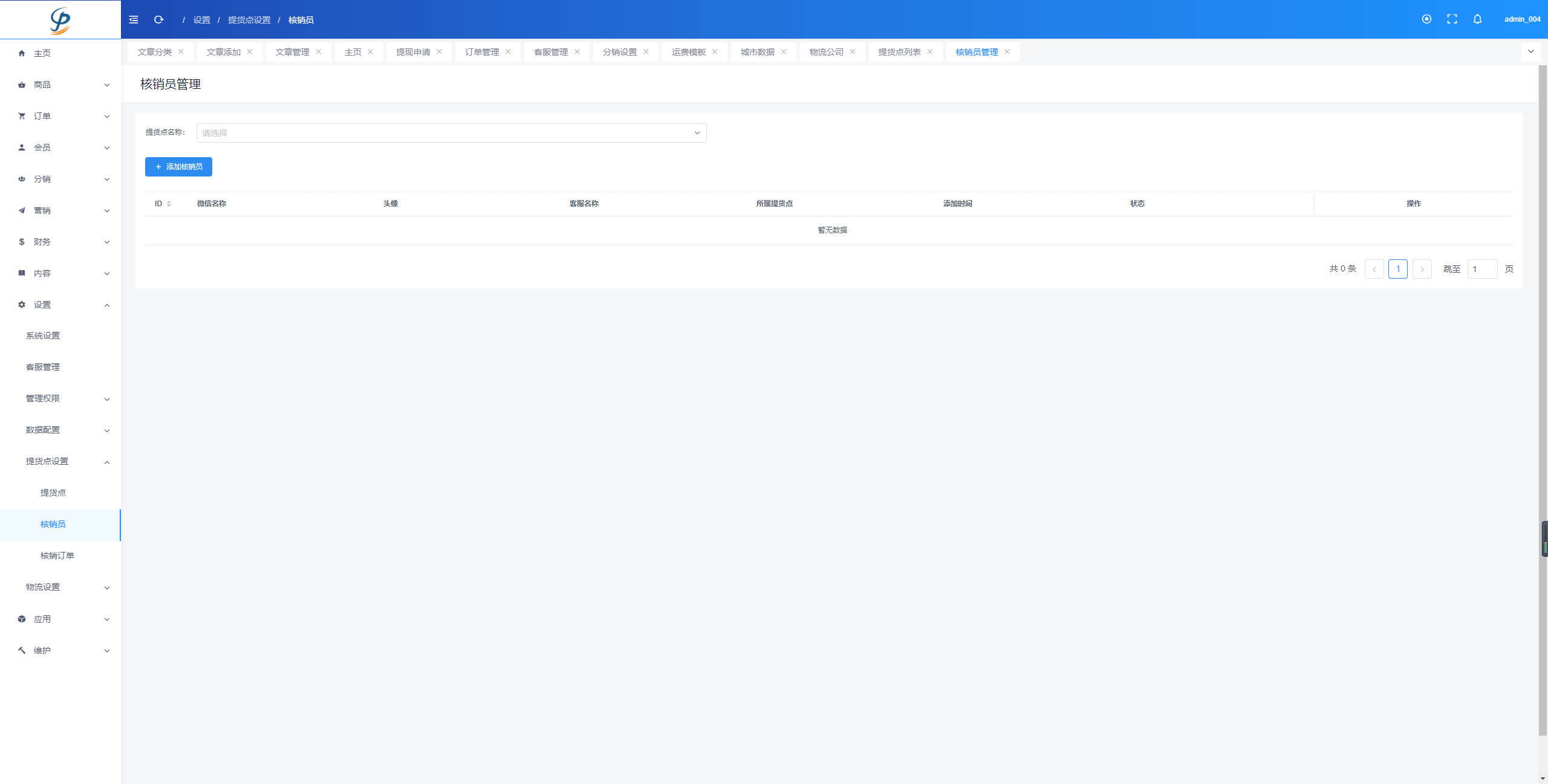Click the refresh page icon
This screenshot has height=784, width=1548.
[x=159, y=20]
